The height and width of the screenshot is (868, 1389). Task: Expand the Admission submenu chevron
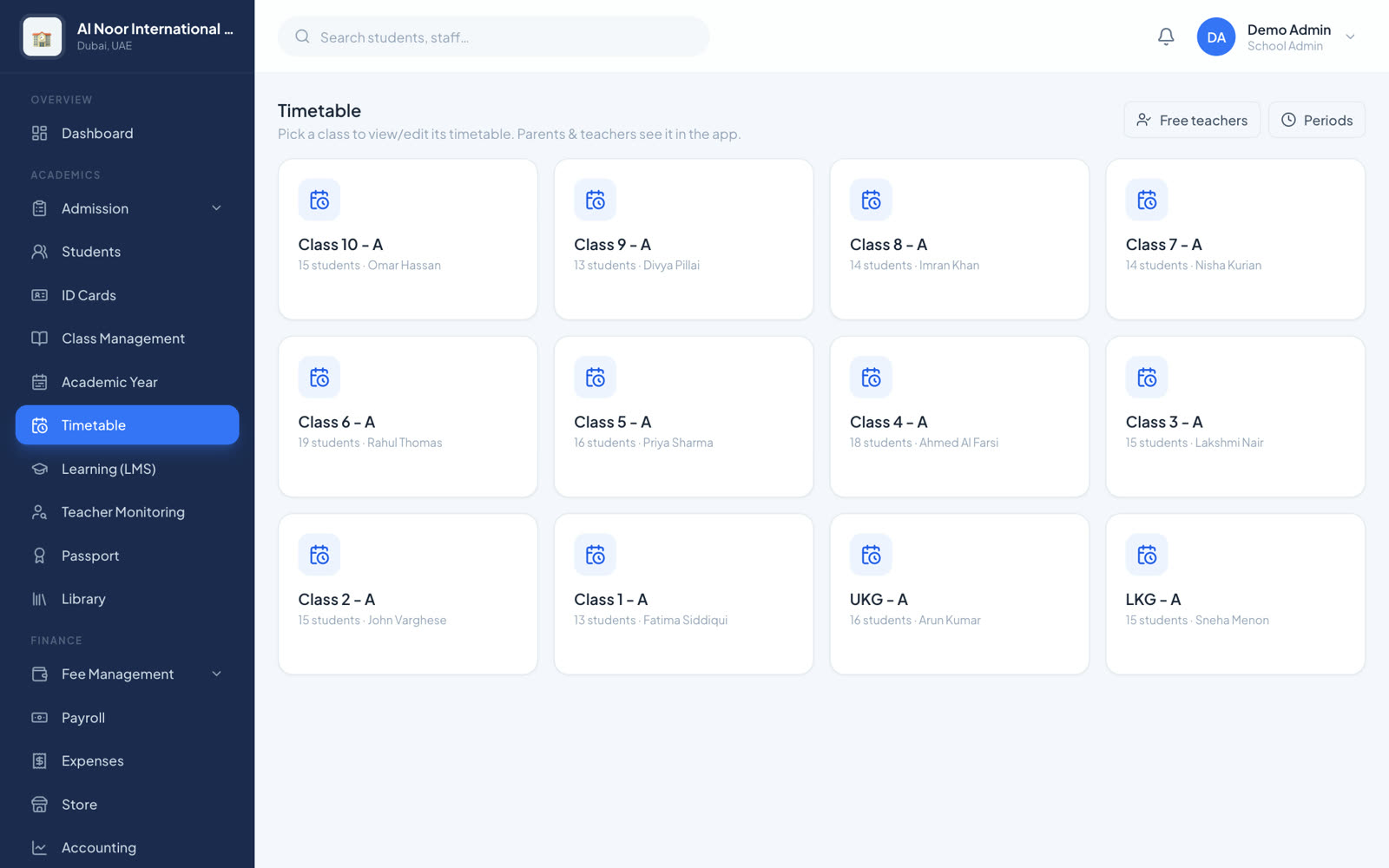217,208
